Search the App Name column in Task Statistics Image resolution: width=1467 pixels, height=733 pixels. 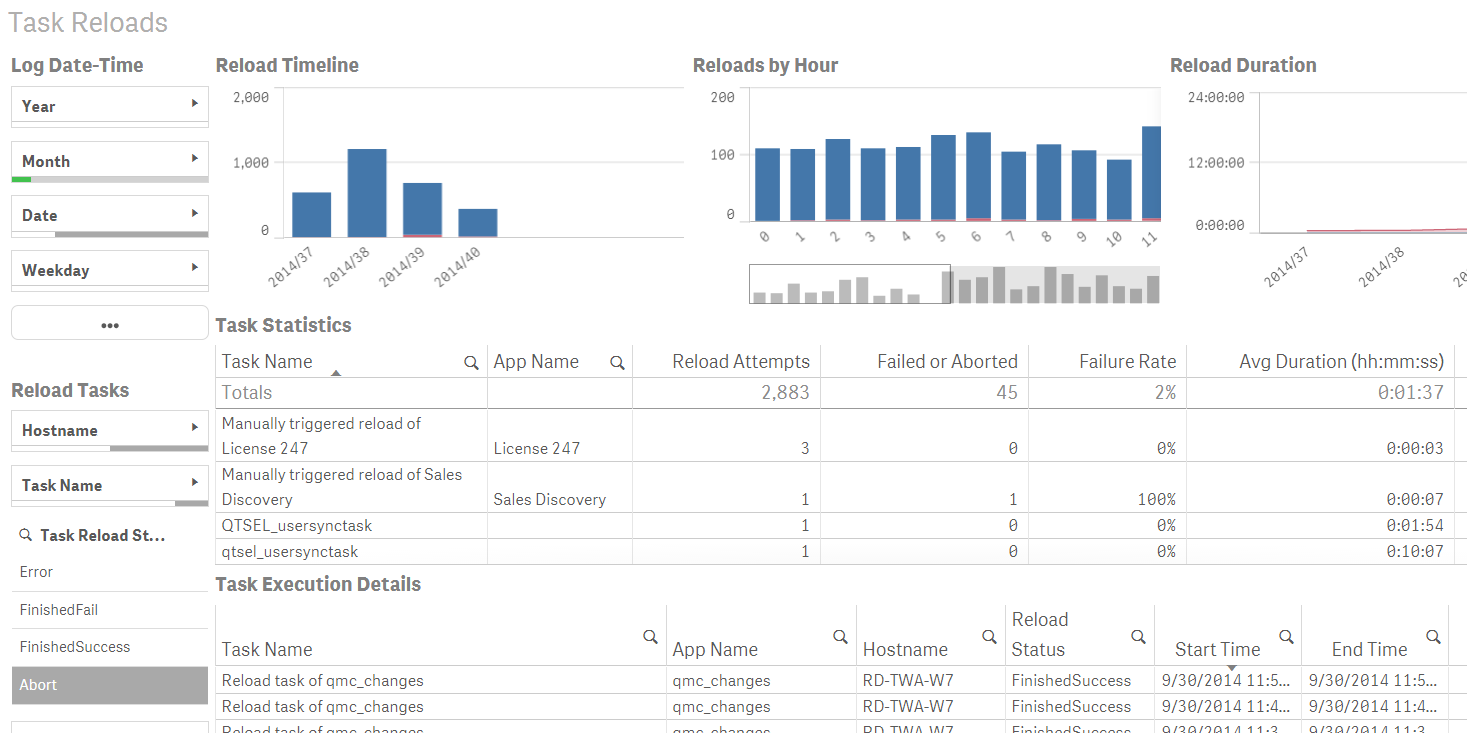(617, 363)
